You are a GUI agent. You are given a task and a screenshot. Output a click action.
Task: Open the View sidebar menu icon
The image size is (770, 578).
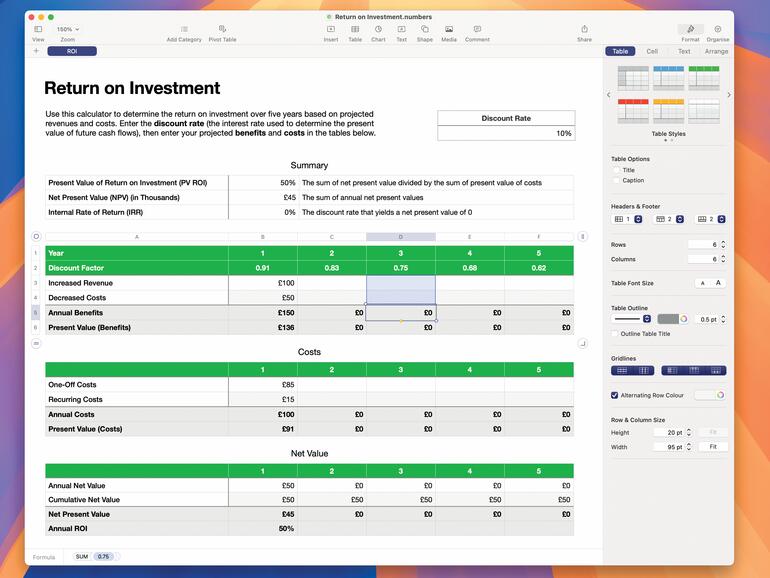coord(38,29)
